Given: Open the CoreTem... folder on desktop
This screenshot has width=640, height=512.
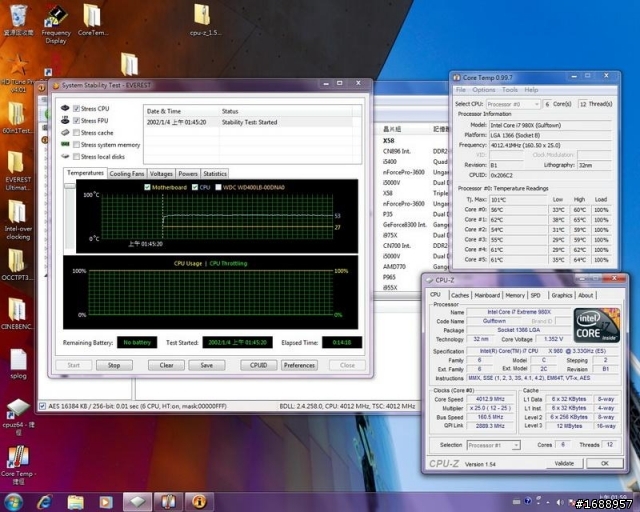Looking at the screenshot, I should [93, 20].
